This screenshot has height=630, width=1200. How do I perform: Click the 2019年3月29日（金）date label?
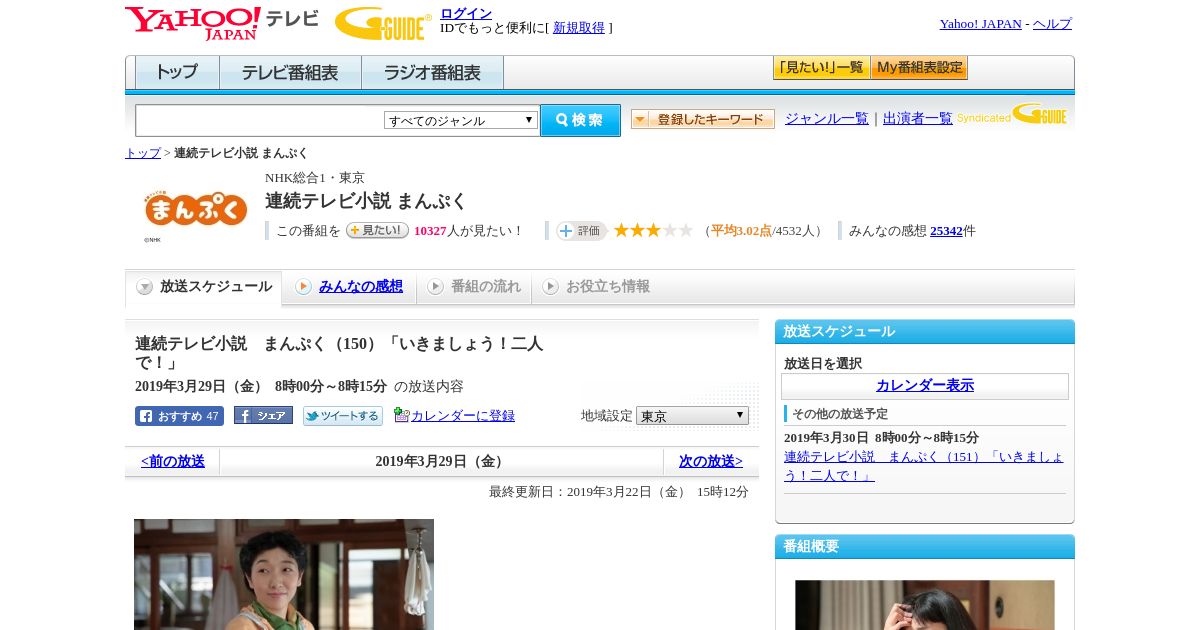coord(441,462)
